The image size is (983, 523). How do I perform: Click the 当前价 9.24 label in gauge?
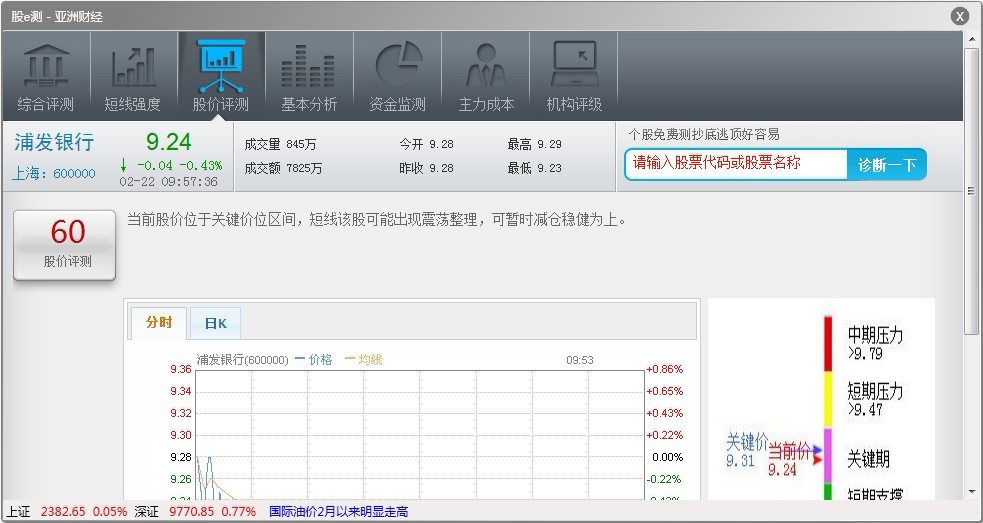(789, 460)
